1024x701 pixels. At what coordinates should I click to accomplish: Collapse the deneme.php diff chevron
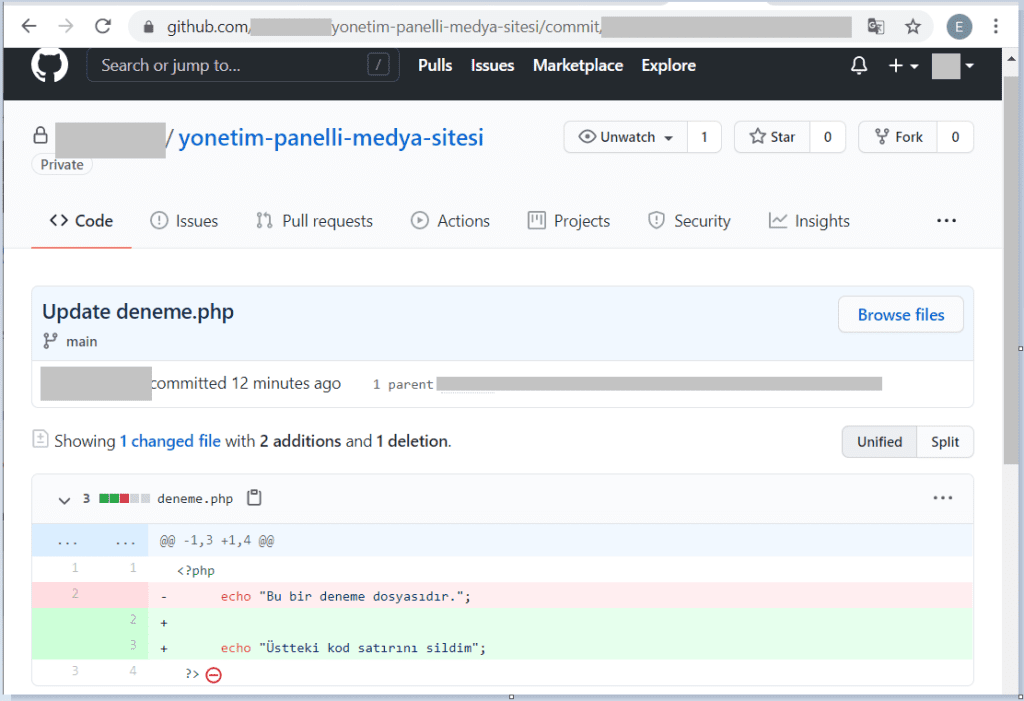[64, 498]
